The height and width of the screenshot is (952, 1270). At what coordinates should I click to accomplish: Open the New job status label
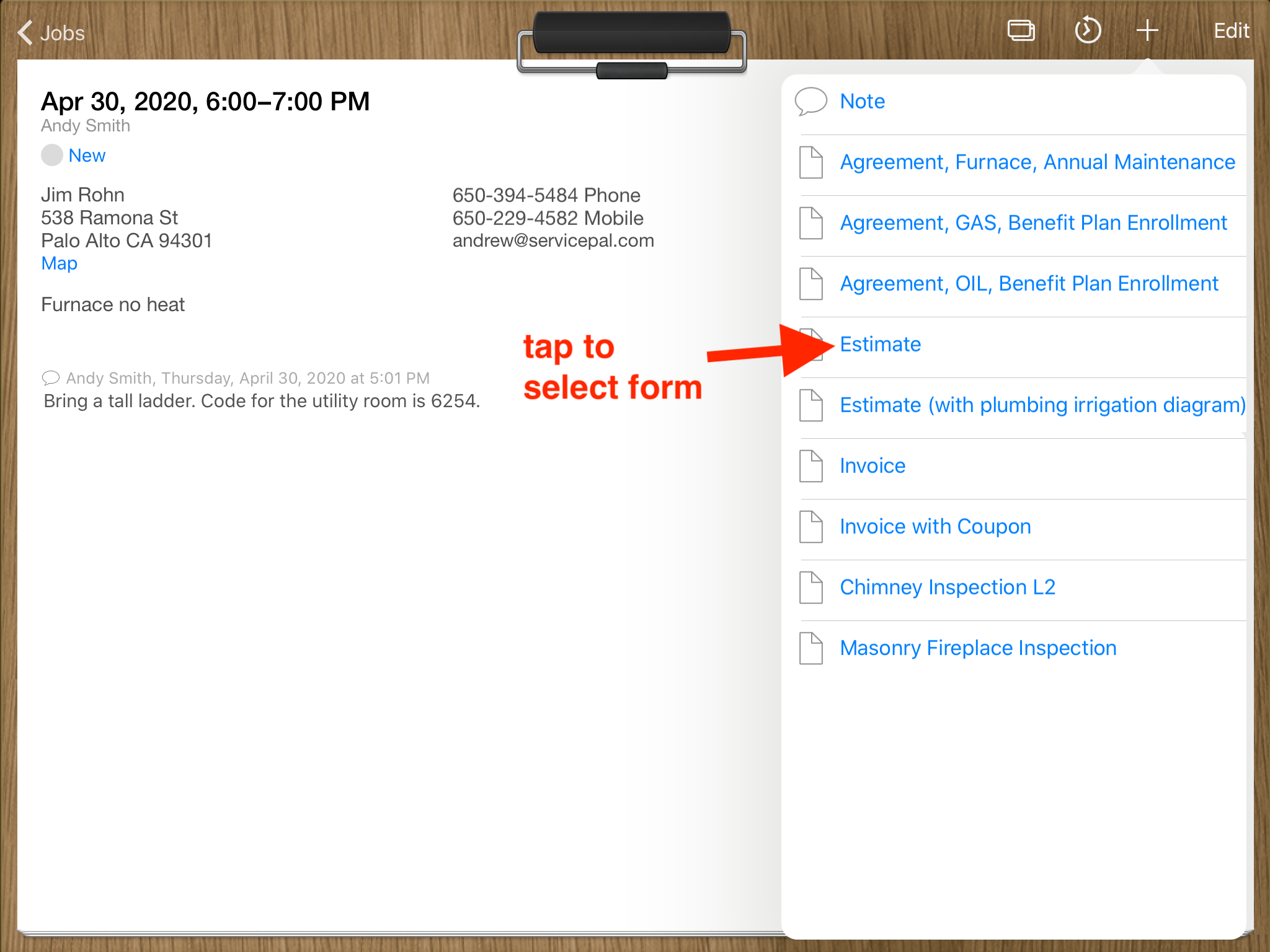coord(87,155)
